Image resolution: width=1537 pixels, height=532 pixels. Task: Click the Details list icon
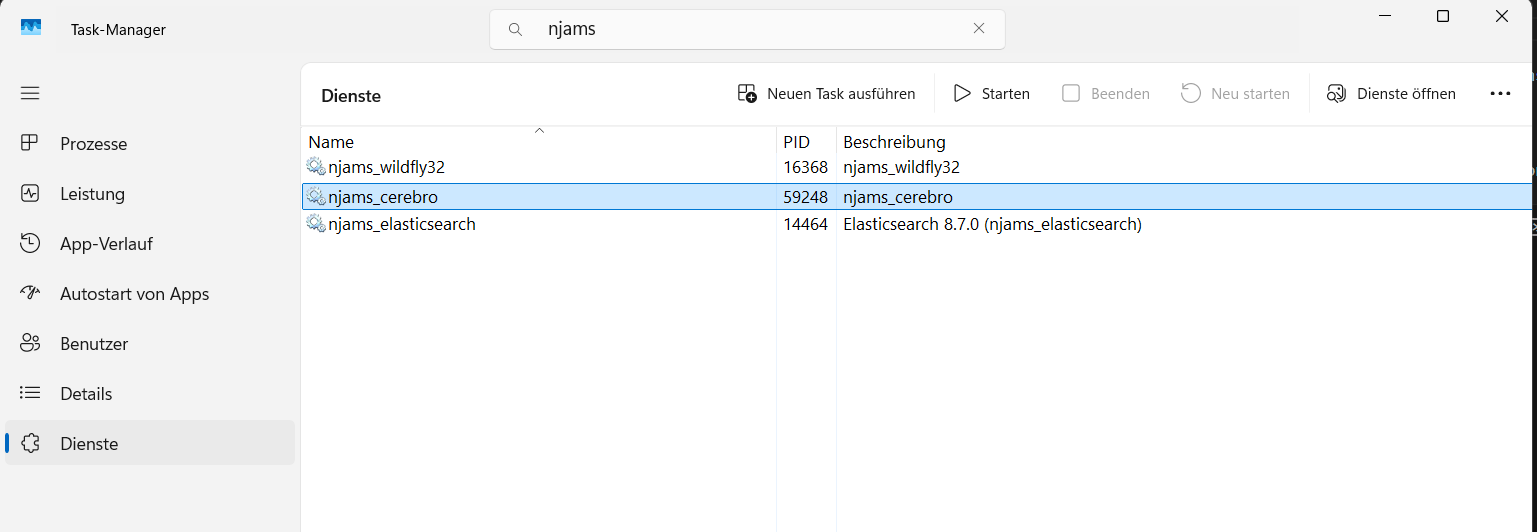tap(30, 393)
